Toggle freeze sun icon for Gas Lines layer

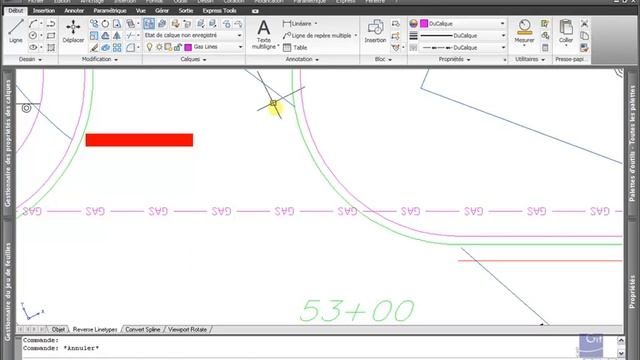pos(159,47)
